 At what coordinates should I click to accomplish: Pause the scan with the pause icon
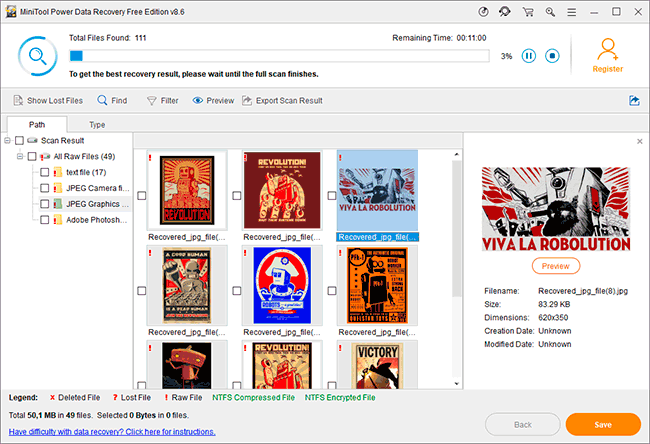coord(529,56)
